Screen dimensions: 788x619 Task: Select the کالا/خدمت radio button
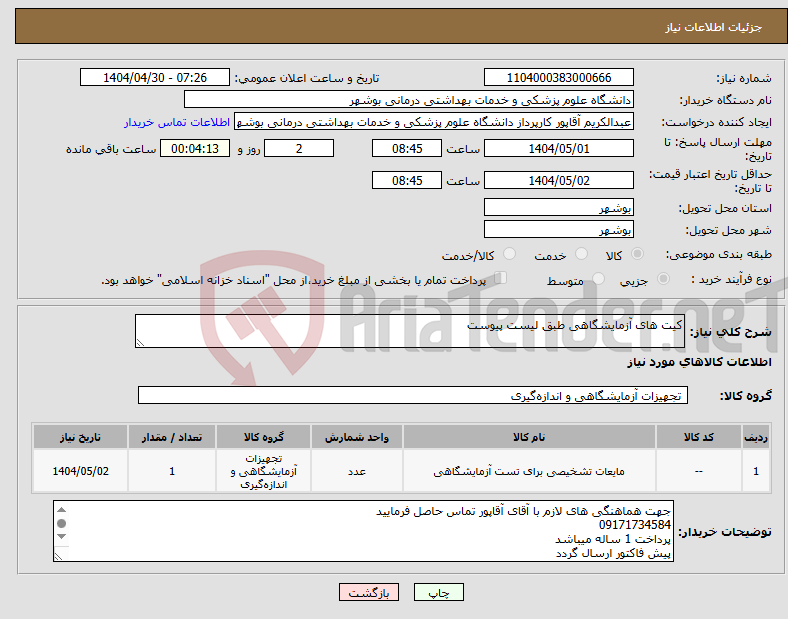[x=510, y=254]
